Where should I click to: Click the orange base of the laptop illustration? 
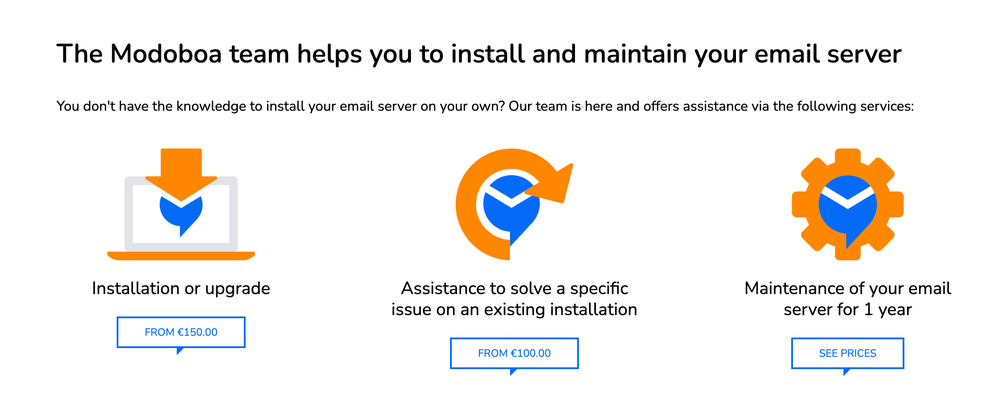pos(181,256)
